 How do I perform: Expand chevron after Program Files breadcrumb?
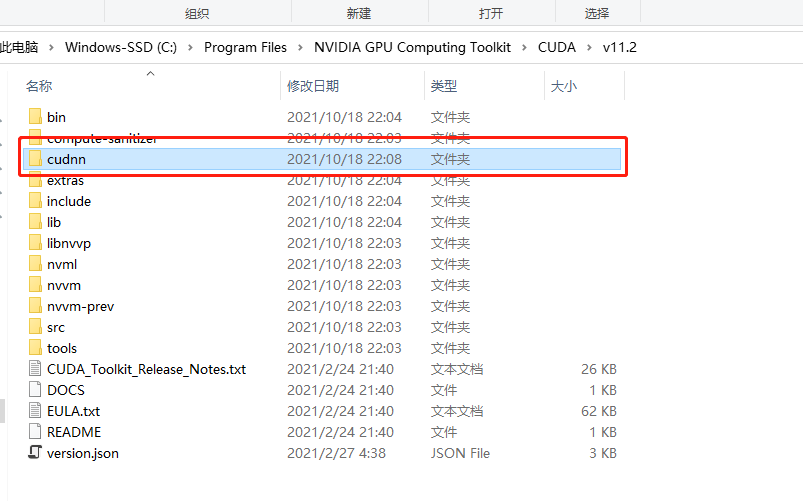(301, 48)
